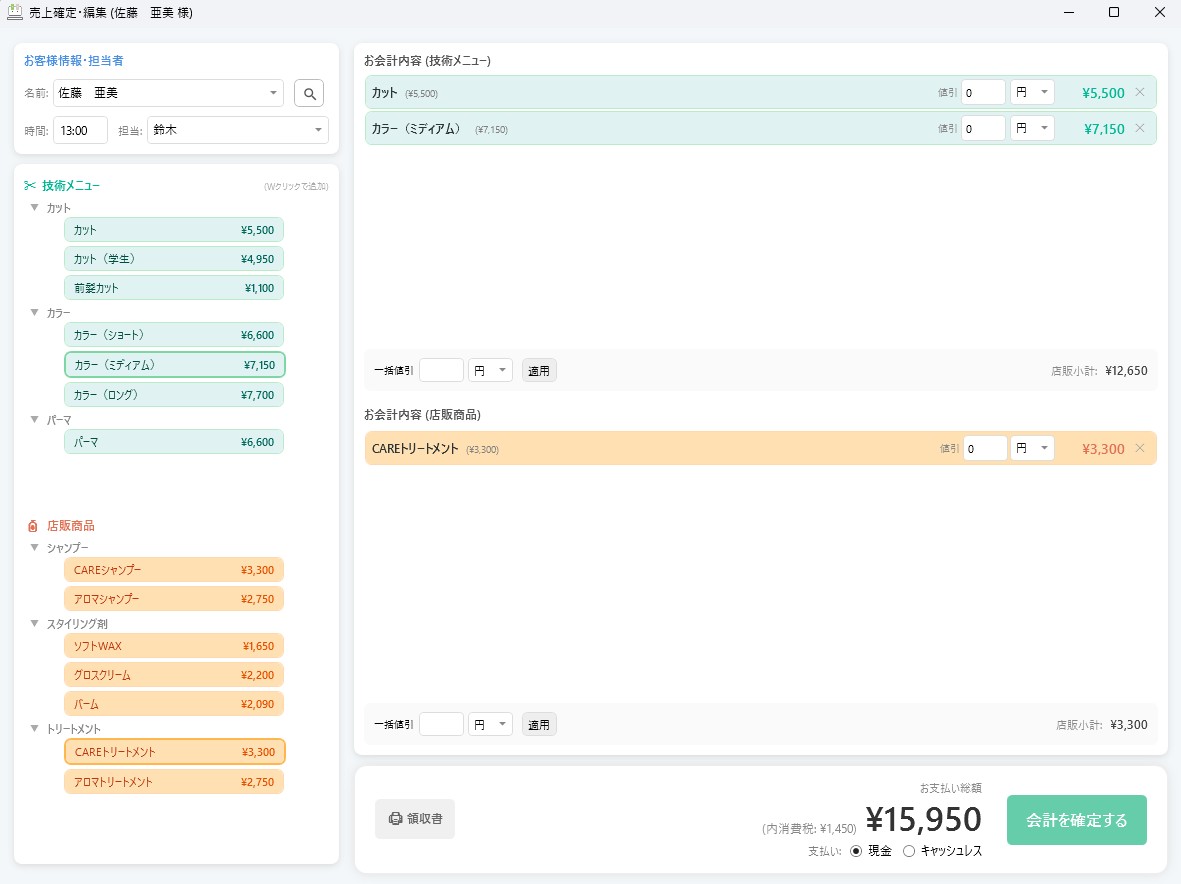Collapse the トリートメント category

coord(35,729)
